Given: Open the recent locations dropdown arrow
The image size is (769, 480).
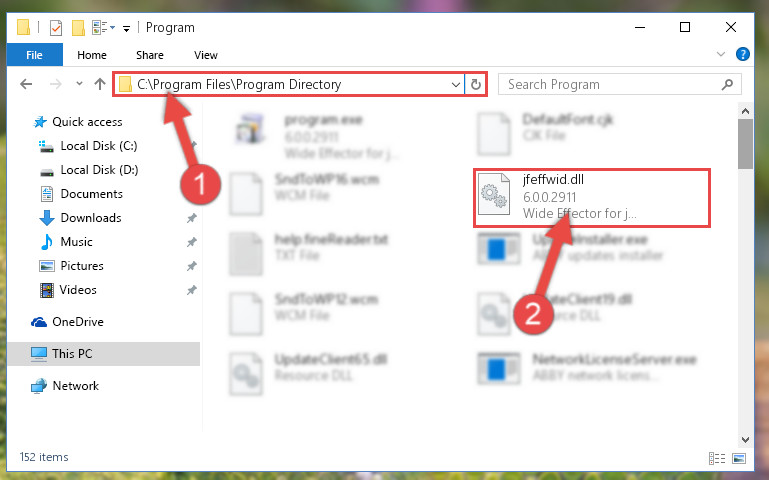Looking at the screenshot, I should coord(79,84).
